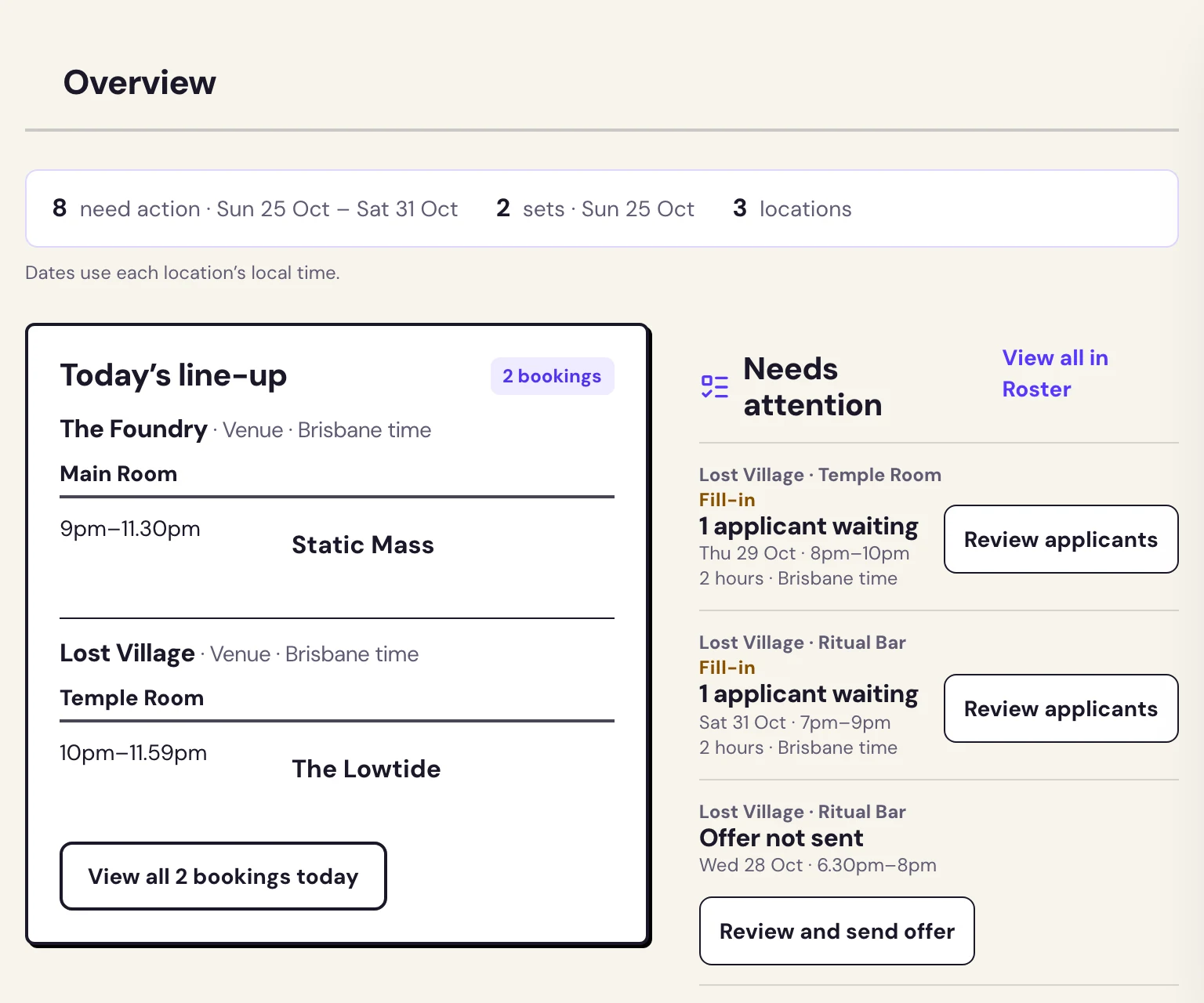Open The Lowtide booking entry
The width and height of the screenshot is (1204, 1003).
point(366,769)
